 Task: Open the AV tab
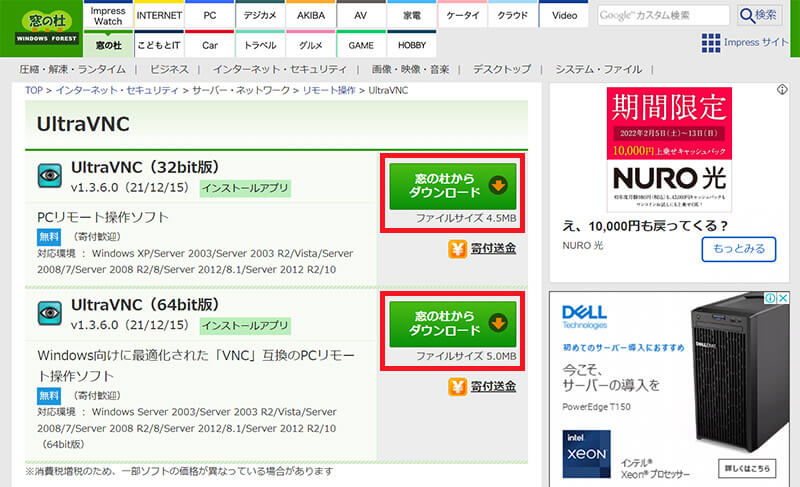(x=361, y=15)
